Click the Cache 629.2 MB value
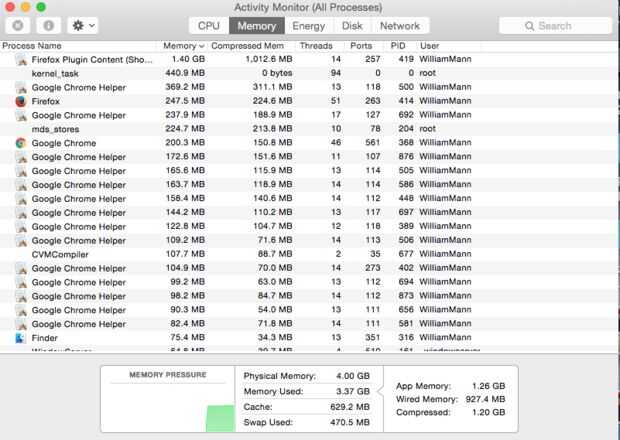The image size is (620, 440). (x=350, y=407)
